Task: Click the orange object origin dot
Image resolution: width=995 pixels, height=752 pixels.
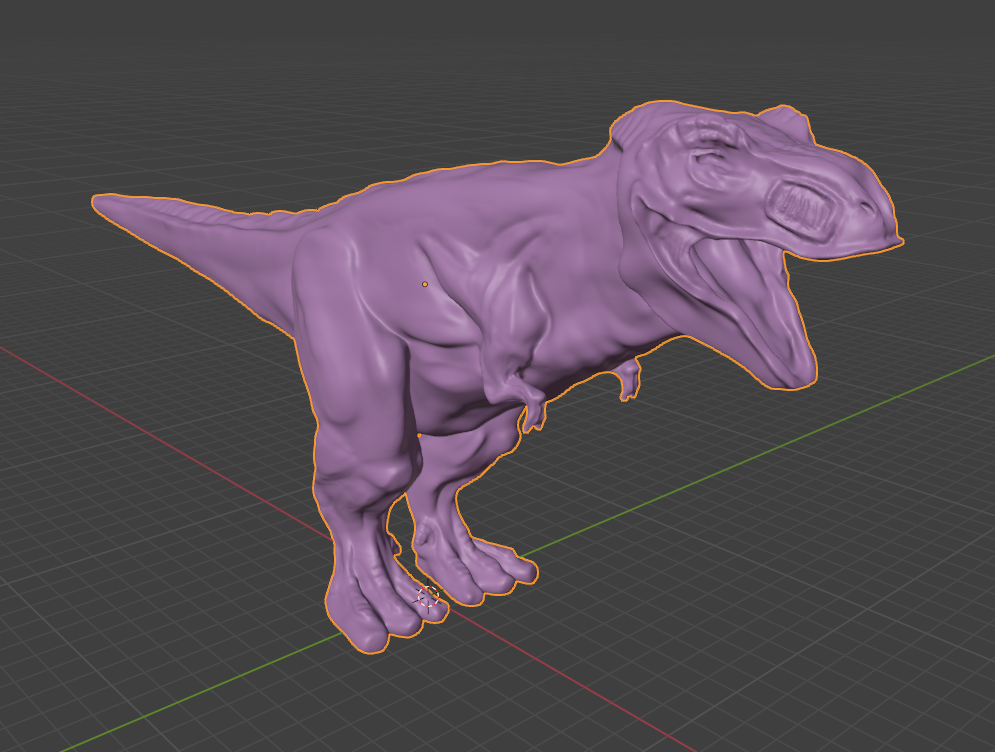Action: point(425,284)
